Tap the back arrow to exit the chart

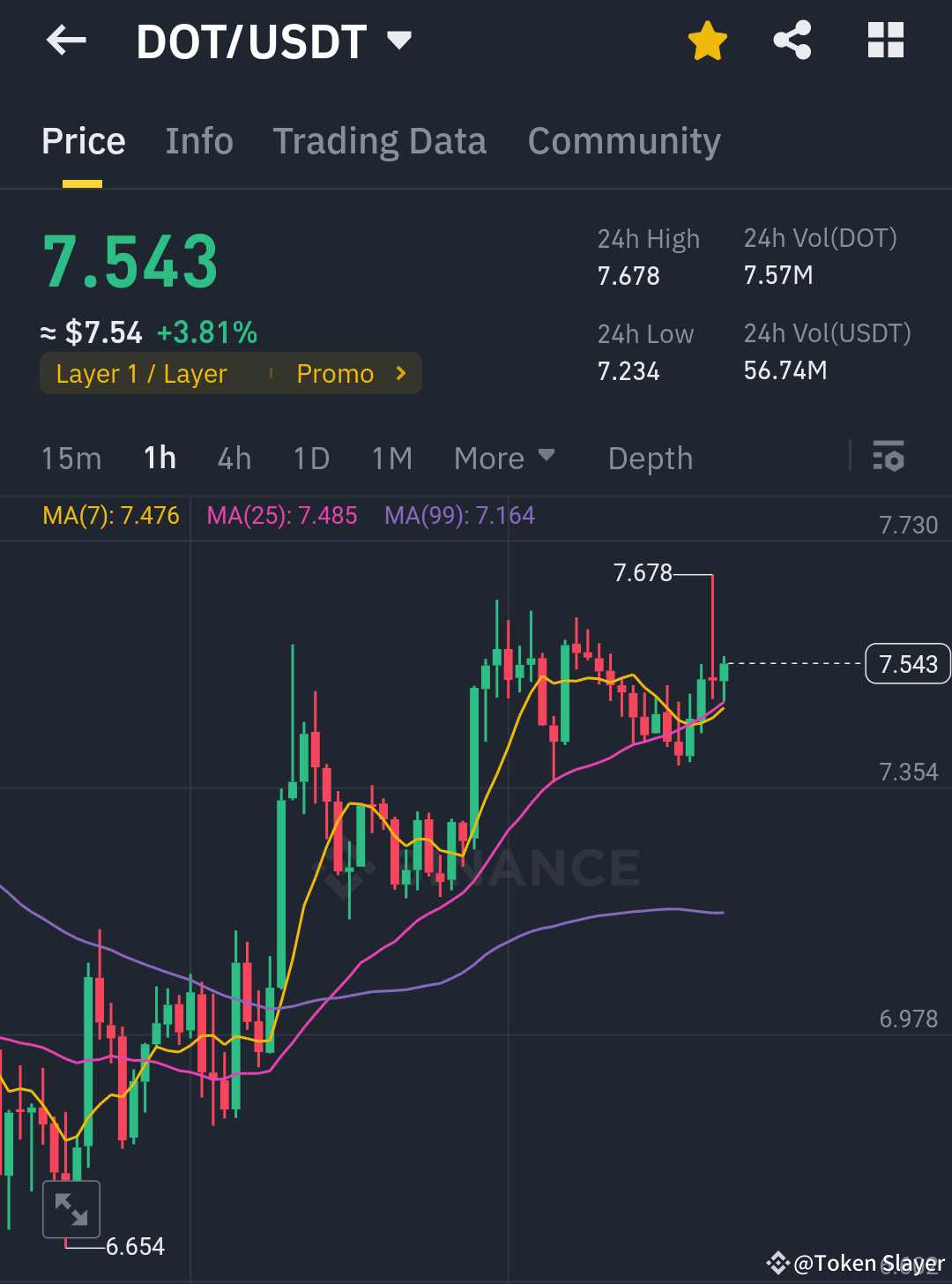[x=65, y=40]
